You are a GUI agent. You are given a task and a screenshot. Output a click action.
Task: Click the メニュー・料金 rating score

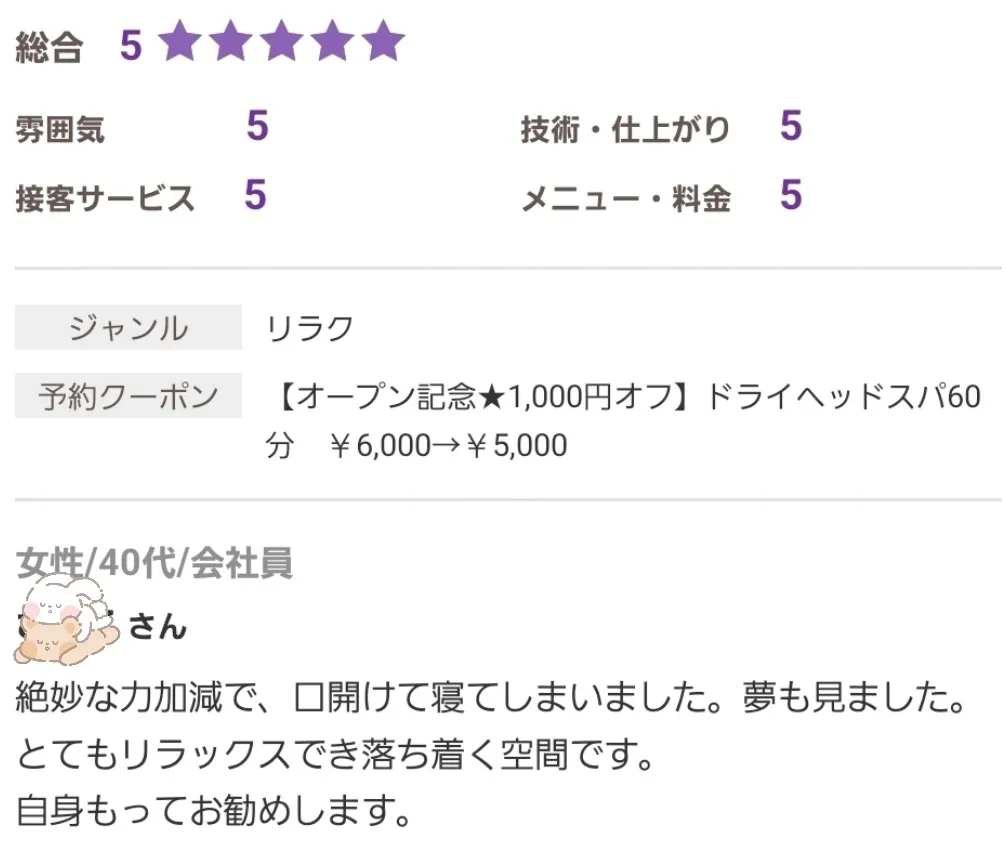pos(791,194)
